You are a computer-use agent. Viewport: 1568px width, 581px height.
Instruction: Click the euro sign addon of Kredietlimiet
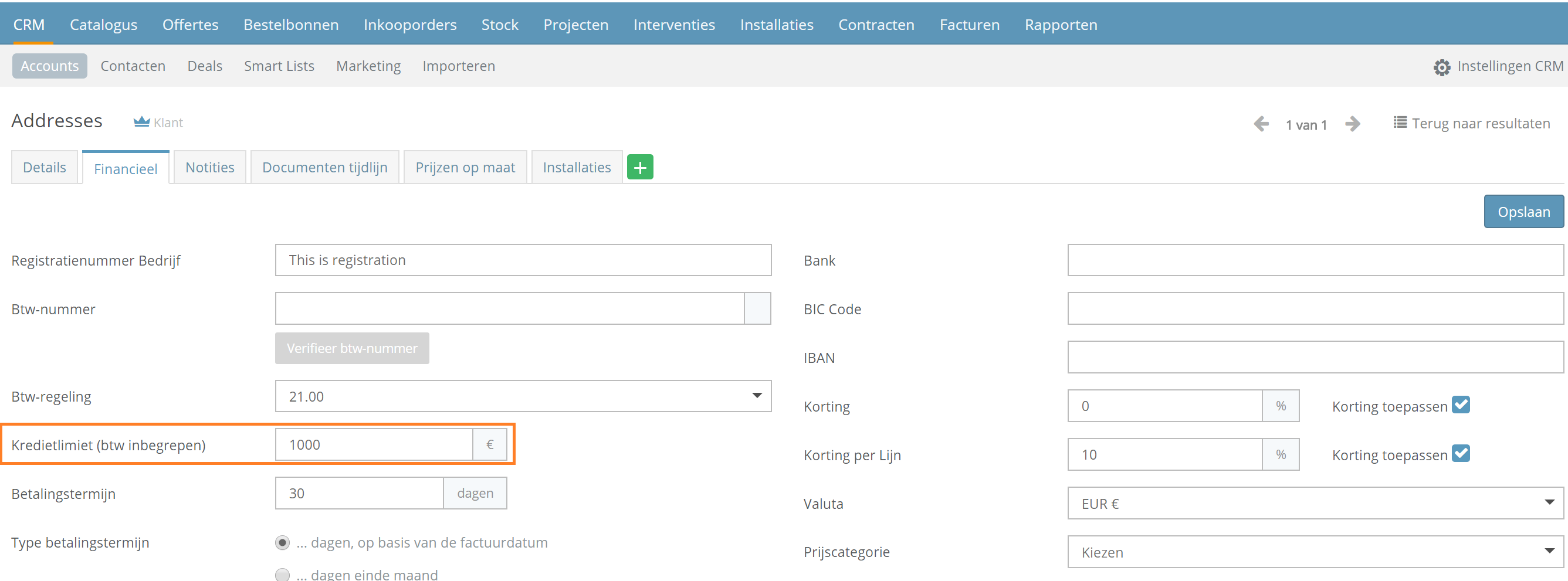(x=489, y=445)
